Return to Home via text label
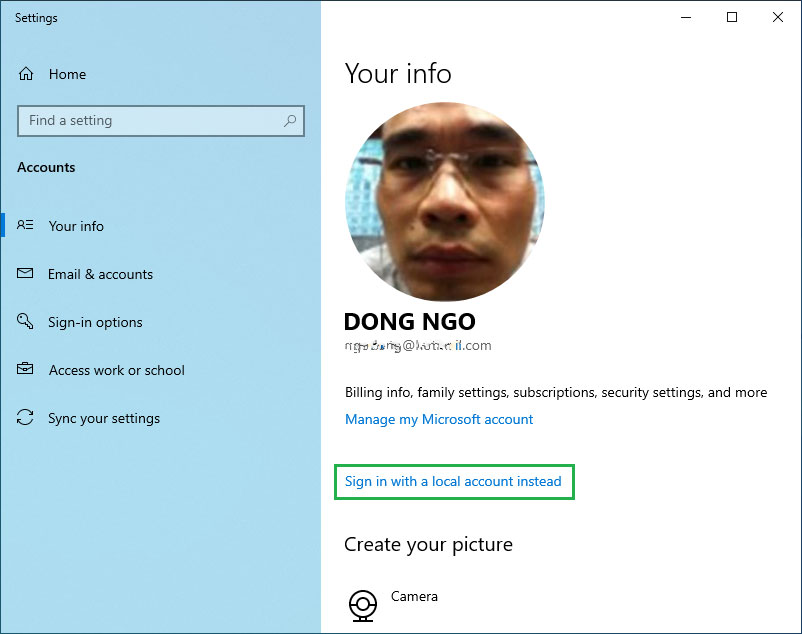This screenshot has width=802, height=634. coord(67,74)
